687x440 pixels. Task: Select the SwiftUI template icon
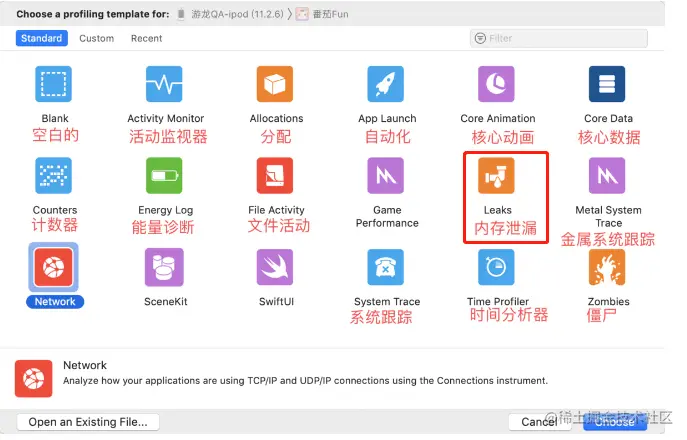coord(275,267)
